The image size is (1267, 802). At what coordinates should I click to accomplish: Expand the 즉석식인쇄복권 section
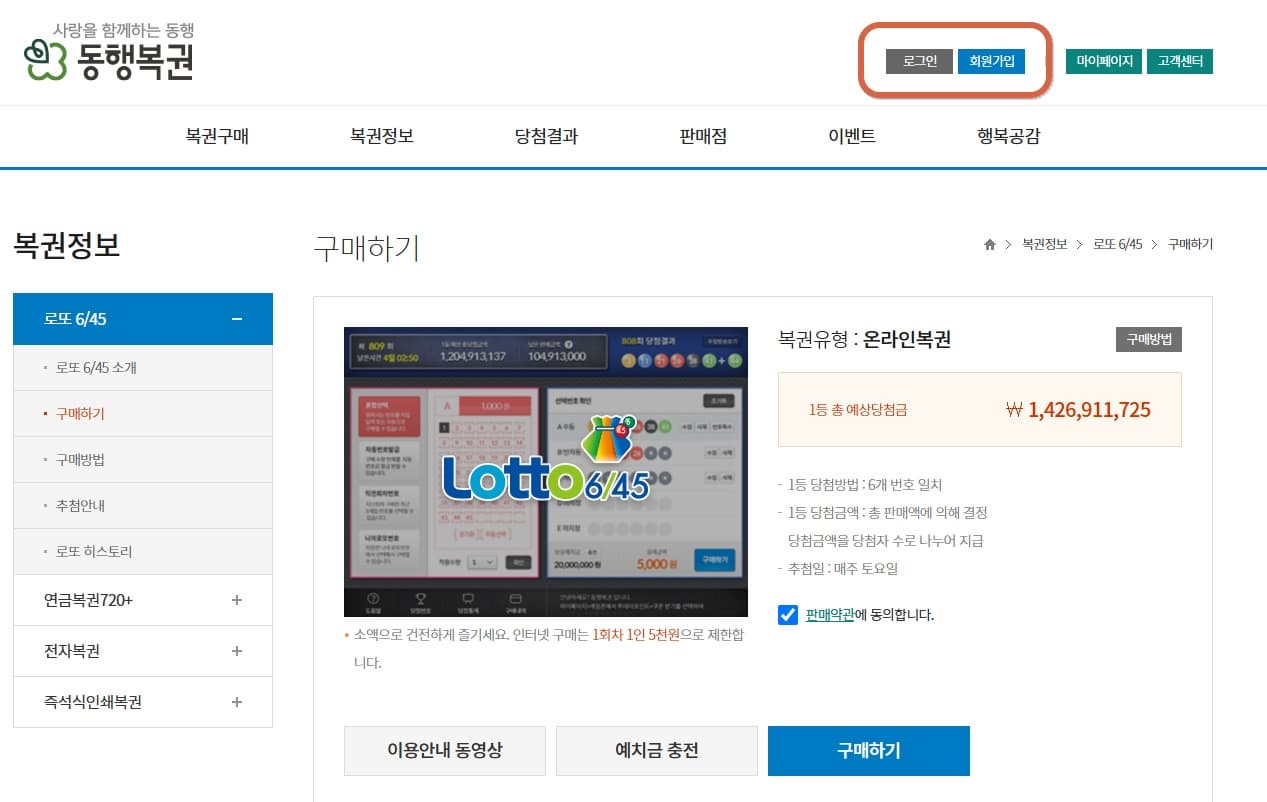[x=236, y=702]
